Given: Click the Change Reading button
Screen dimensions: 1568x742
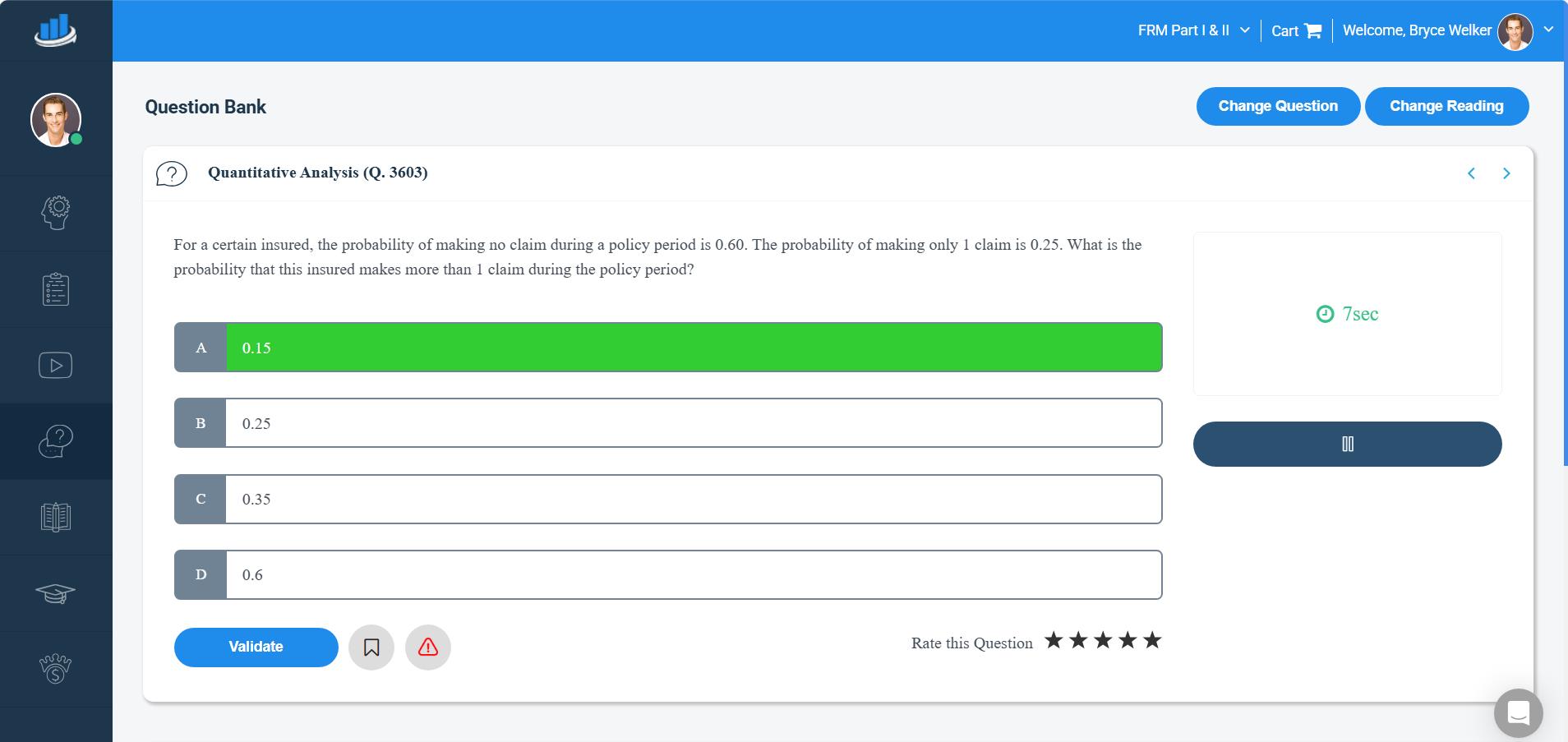Looking at the screenshot, I should [1446, 105].
